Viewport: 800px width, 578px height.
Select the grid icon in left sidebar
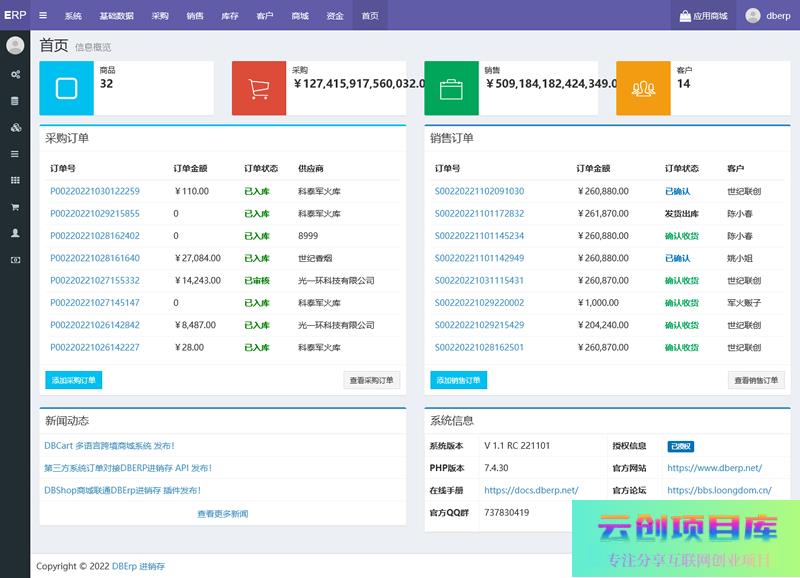coord(15,180)
